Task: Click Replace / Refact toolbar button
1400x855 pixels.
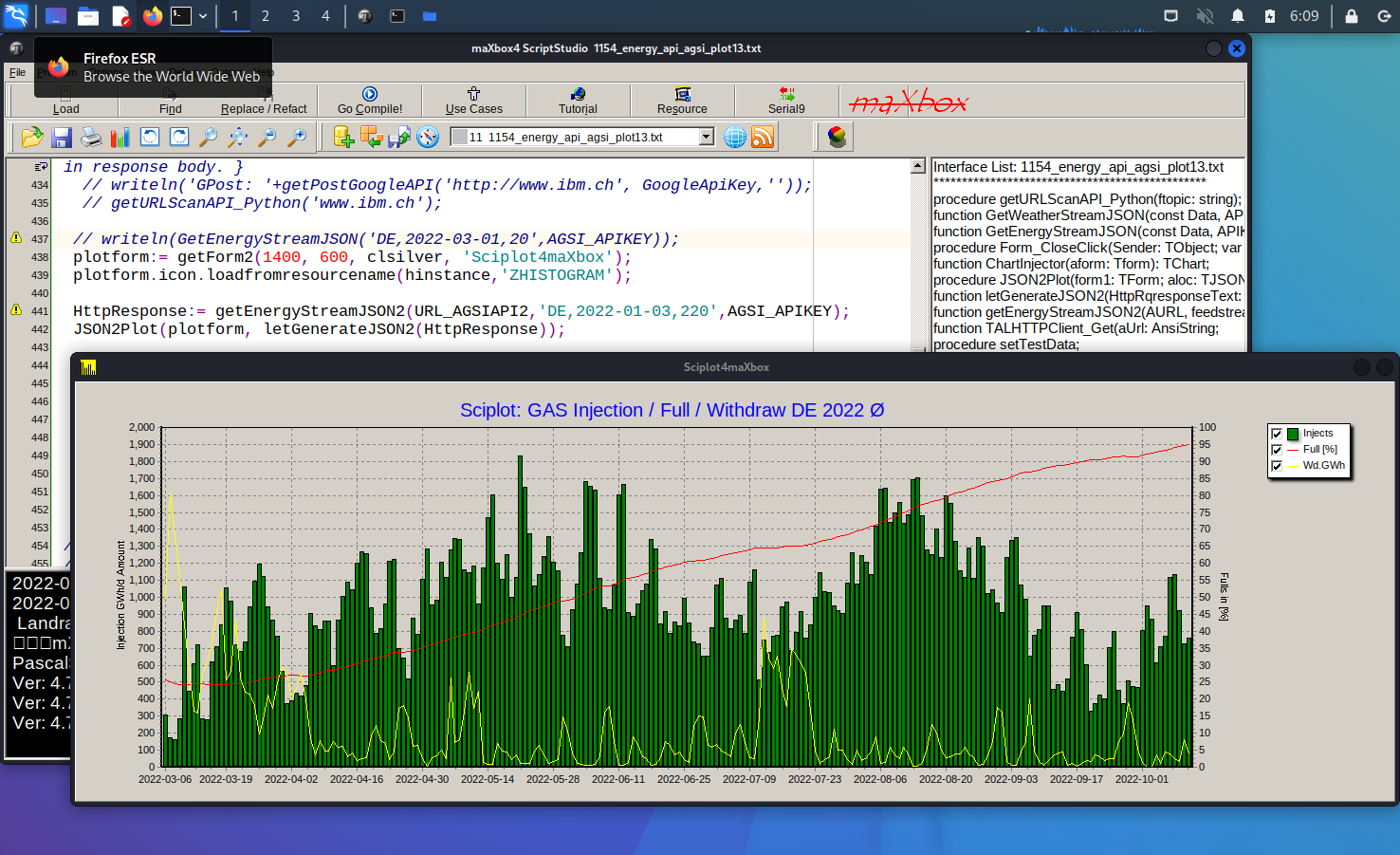Action: 264,101
